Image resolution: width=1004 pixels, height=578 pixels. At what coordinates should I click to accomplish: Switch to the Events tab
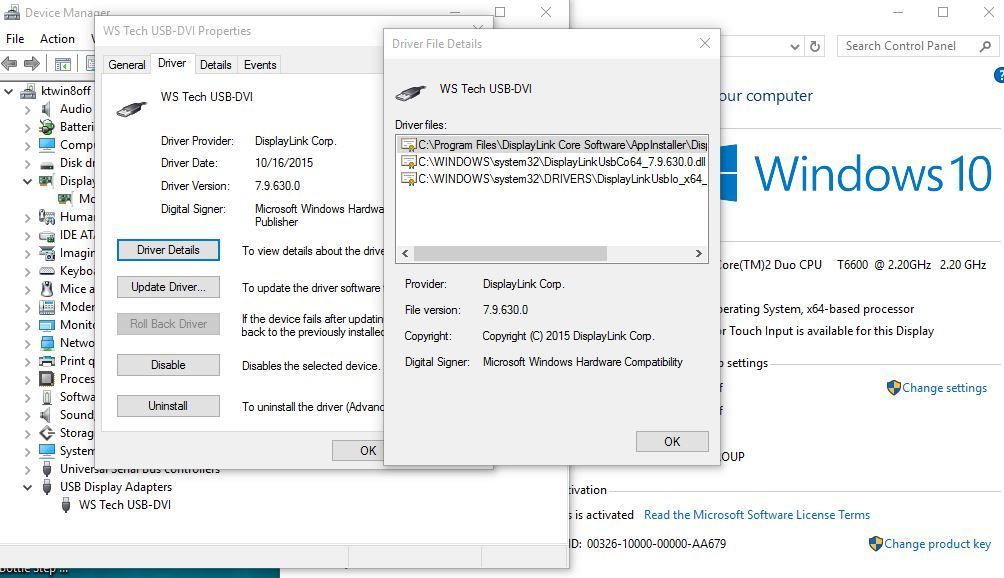260,65
